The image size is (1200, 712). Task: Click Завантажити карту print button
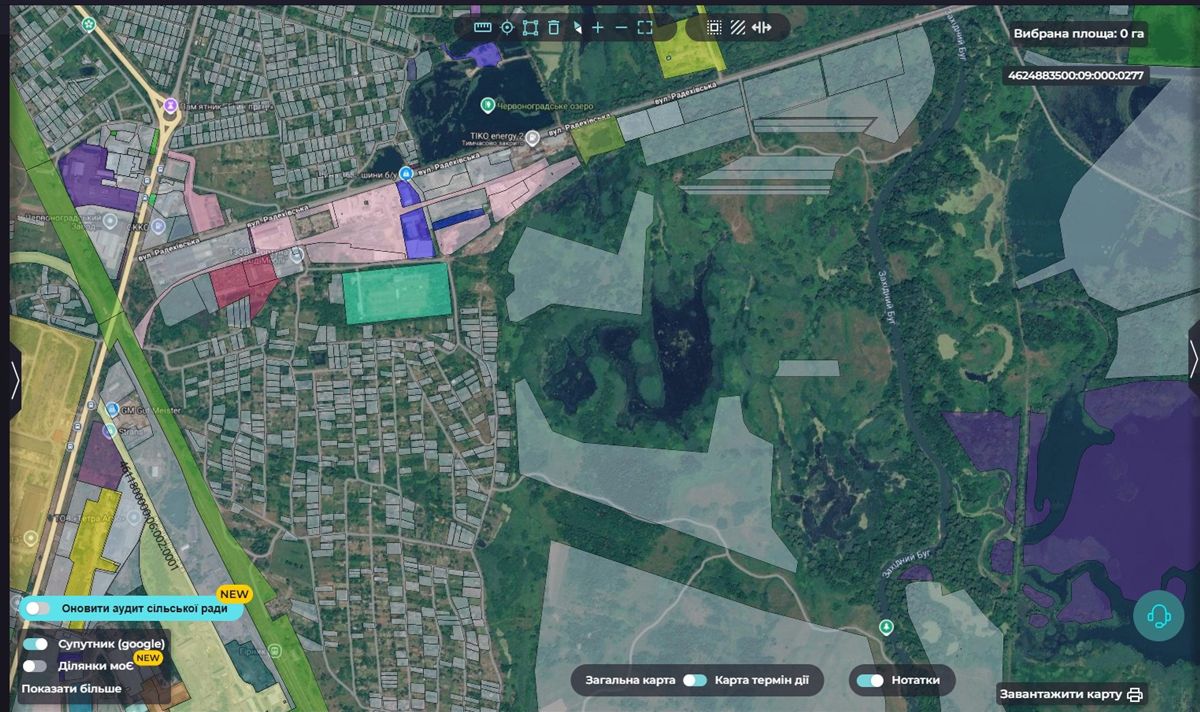1070,694
